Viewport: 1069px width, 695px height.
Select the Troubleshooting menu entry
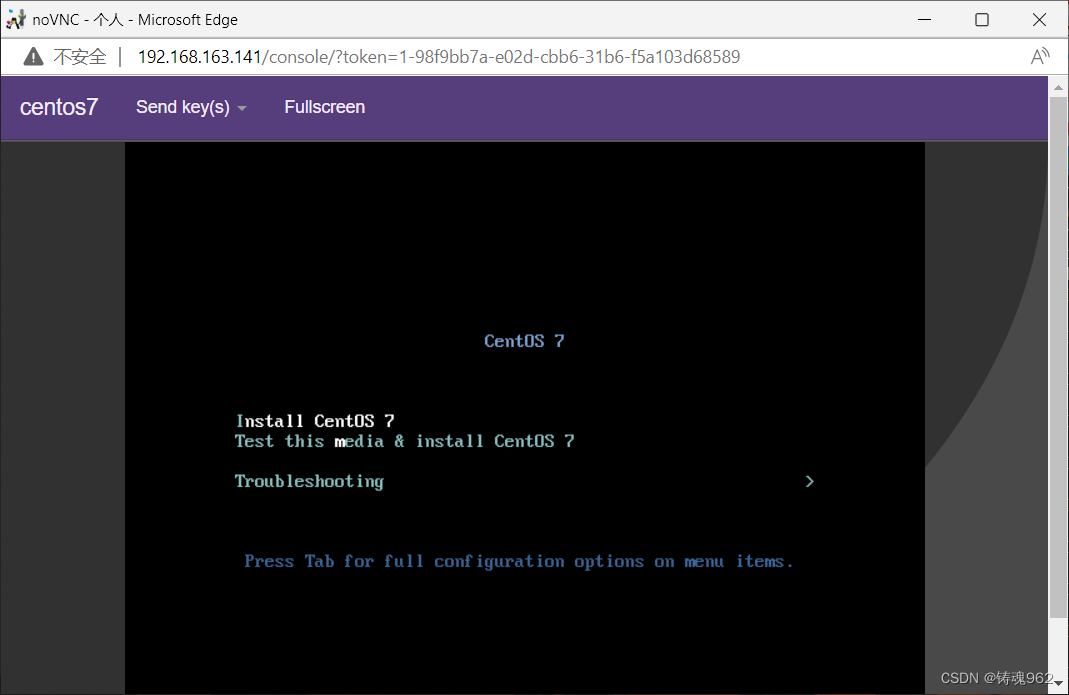tap(309, 482)
